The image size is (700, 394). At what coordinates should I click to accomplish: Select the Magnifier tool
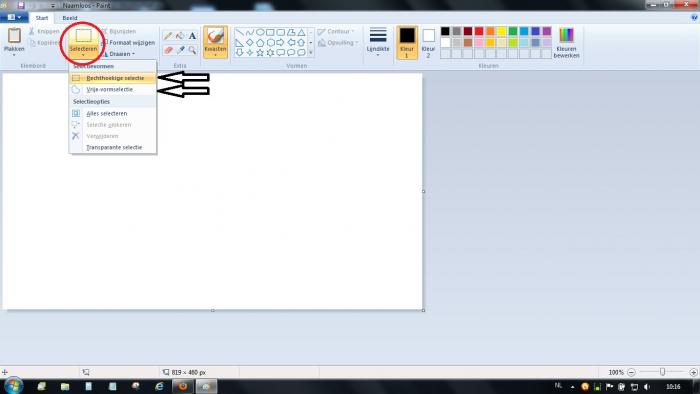(x=192, y=50)
